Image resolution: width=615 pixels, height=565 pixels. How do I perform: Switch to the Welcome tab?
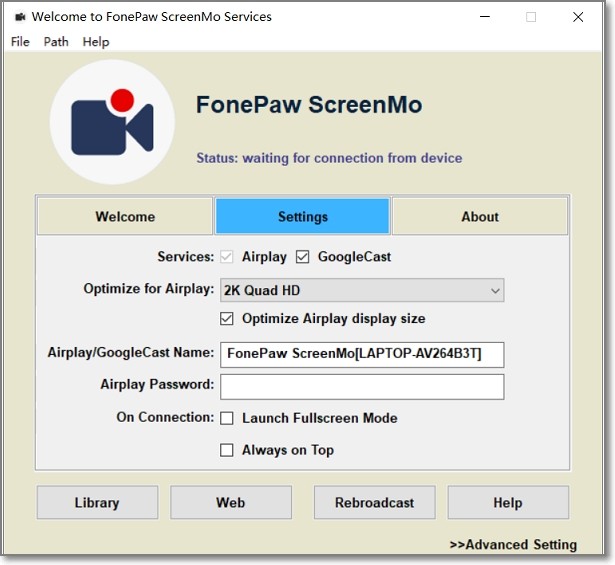tap(125, 216)
